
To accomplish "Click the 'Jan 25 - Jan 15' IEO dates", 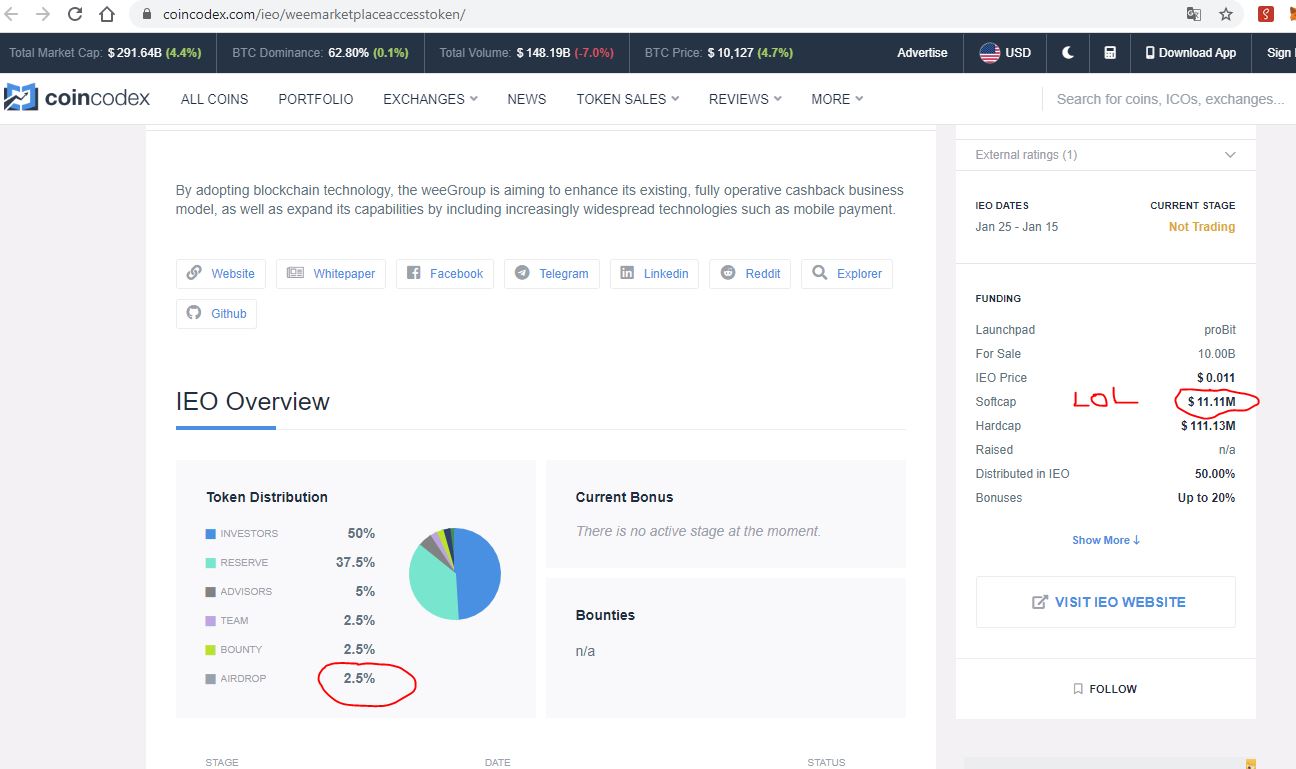I will point(1017,227).
